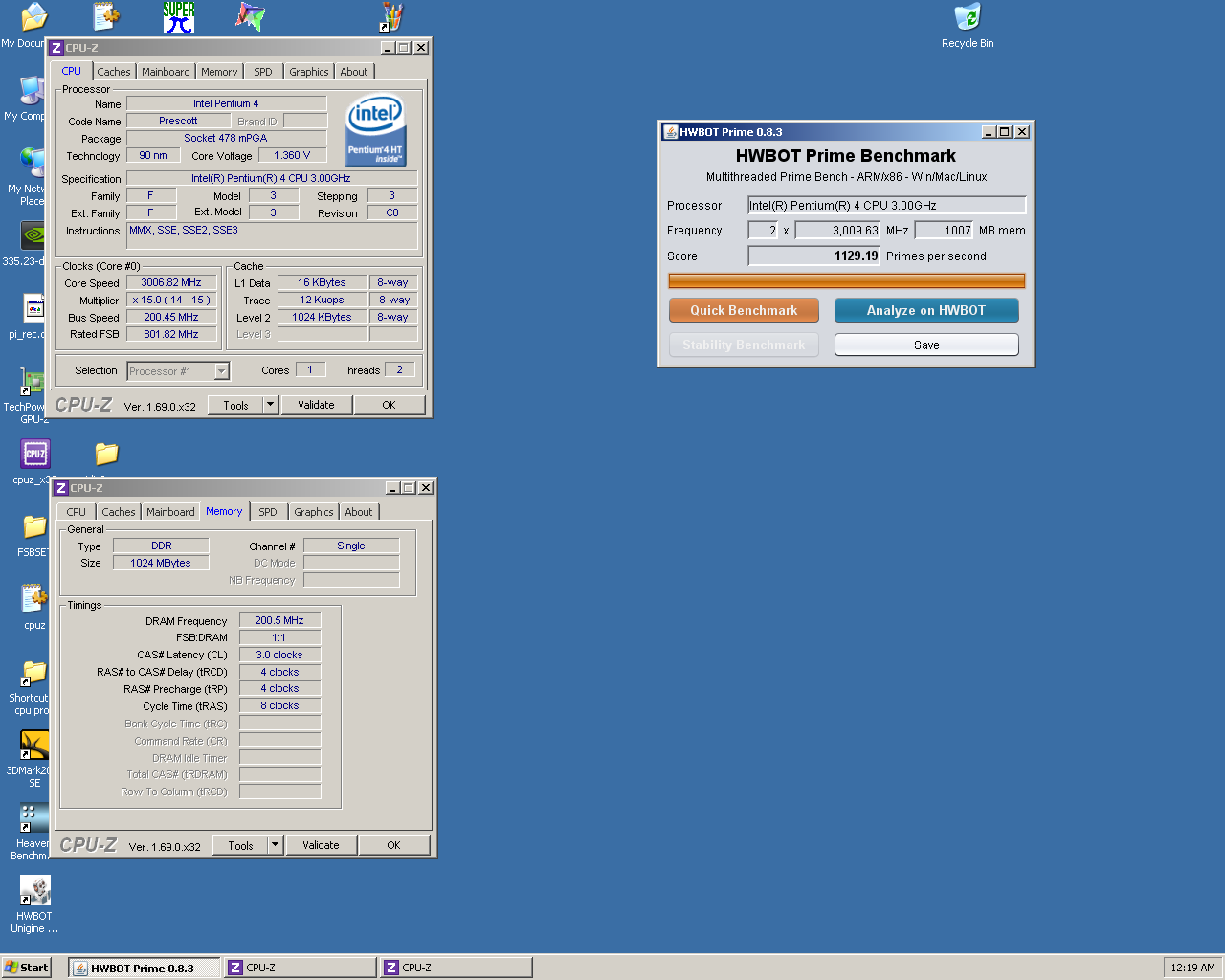Switch to Caches tab in top CPU-Z
Viewport: 1225px width, 980px height.
coord(114,72)
